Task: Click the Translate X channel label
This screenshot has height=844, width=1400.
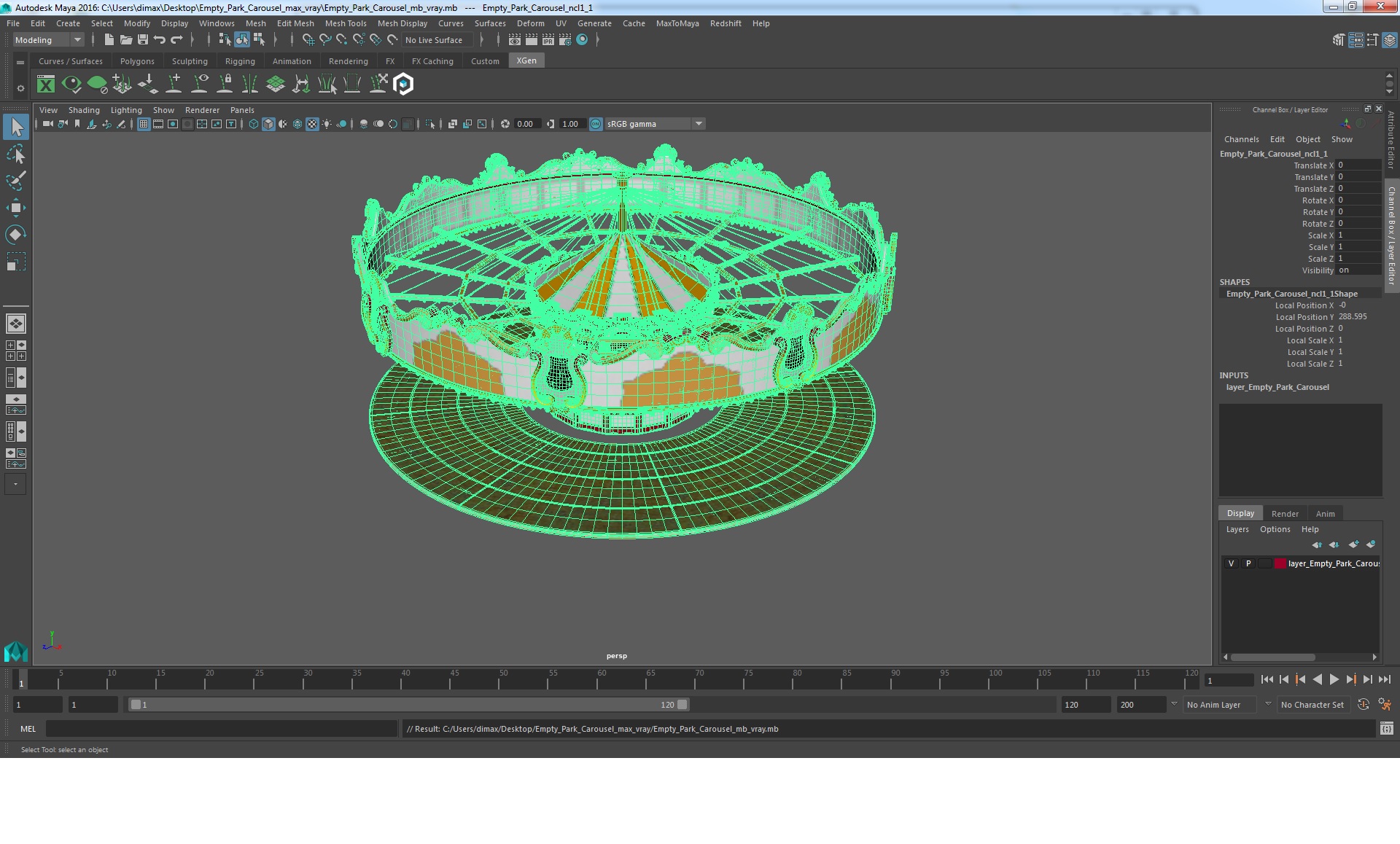Action: pyautogui.click(x=1313, y=165)
